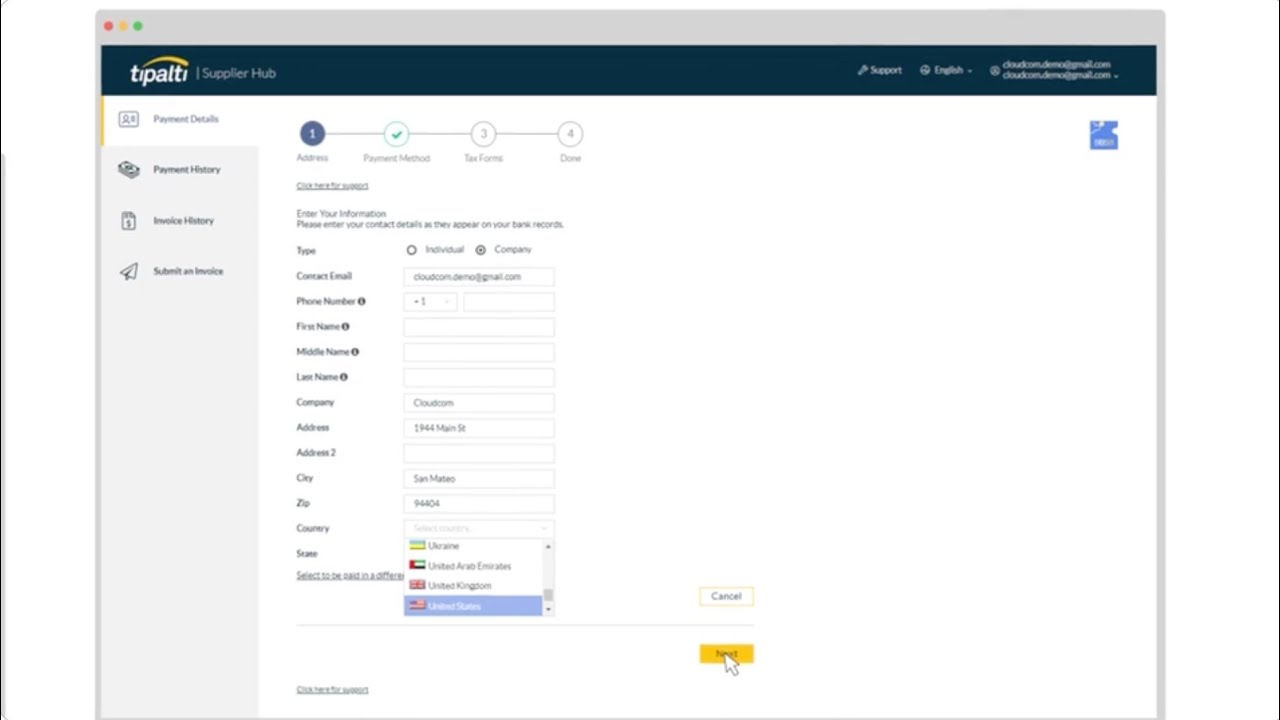Expand the phone number country code dropdown
This screenshot has width=1280, height=720.
click(x=446, y=301)
